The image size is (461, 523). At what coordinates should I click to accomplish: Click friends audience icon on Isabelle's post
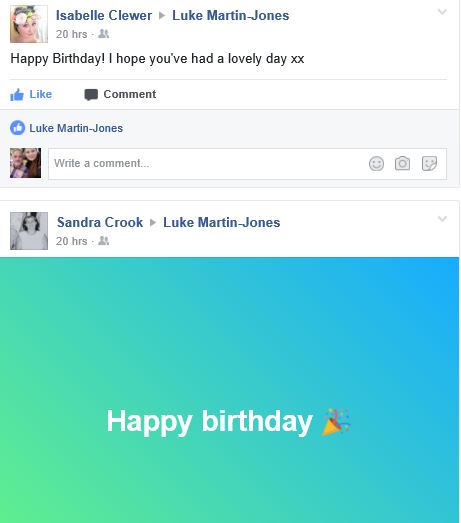[x=103, y=34]
